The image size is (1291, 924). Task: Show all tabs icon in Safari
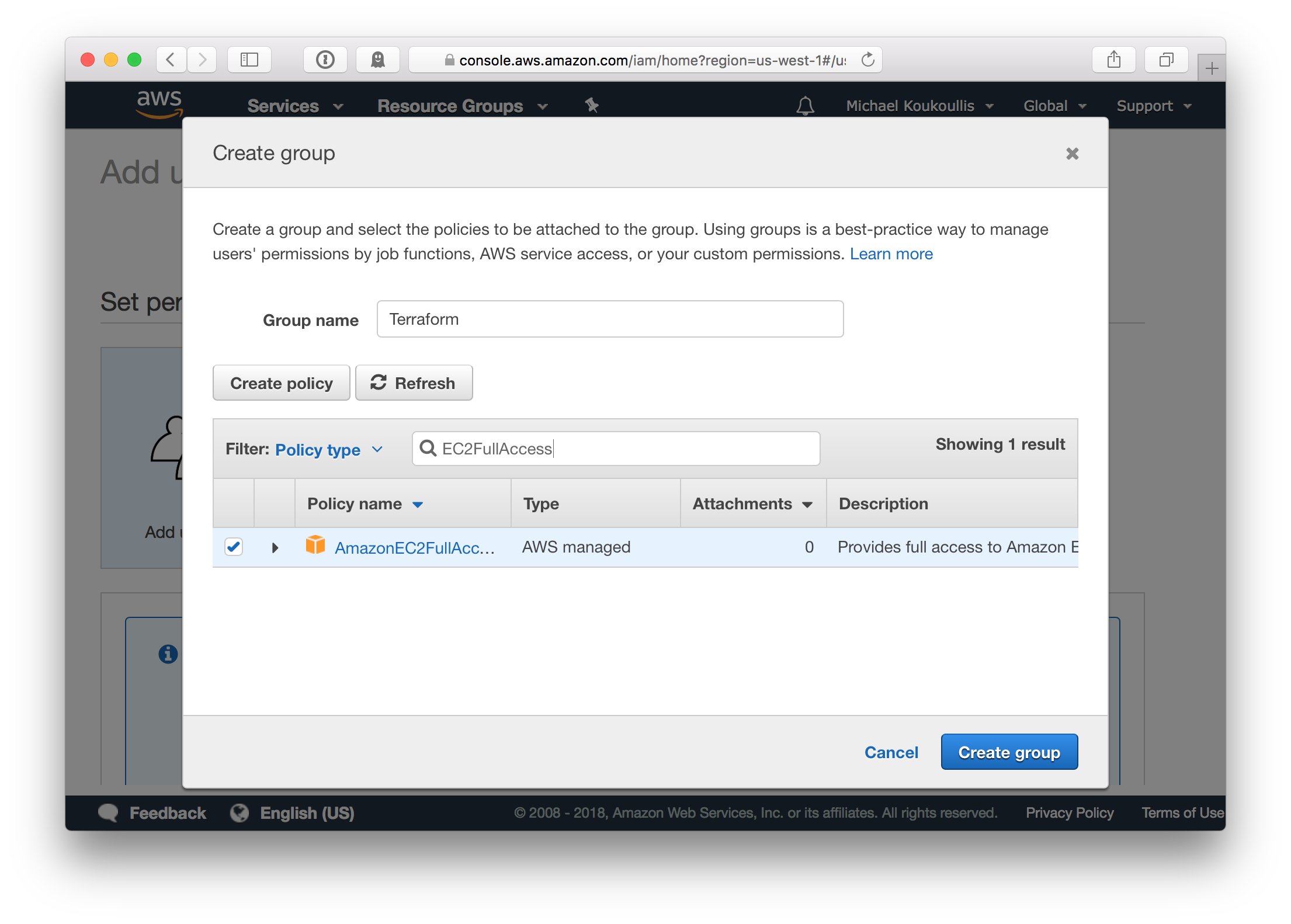[1167, 60]
